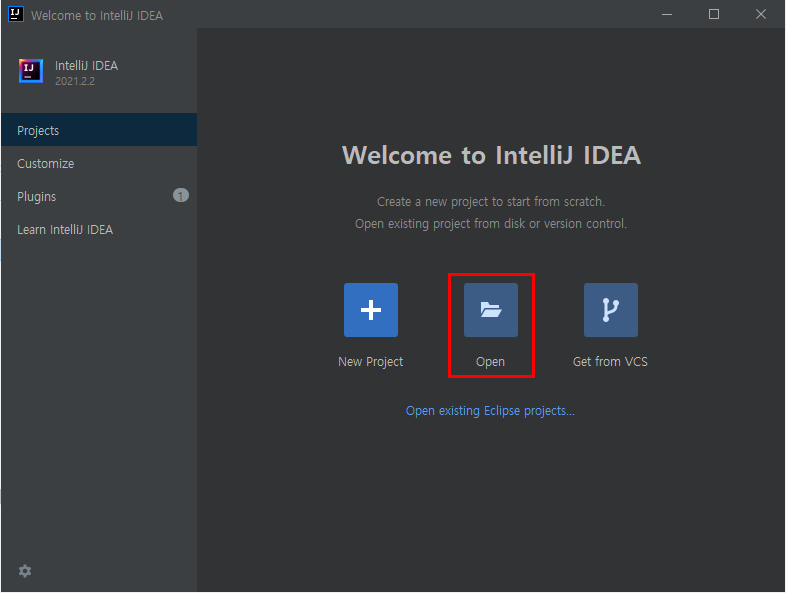Click the Open folder icon

point(491,310)
